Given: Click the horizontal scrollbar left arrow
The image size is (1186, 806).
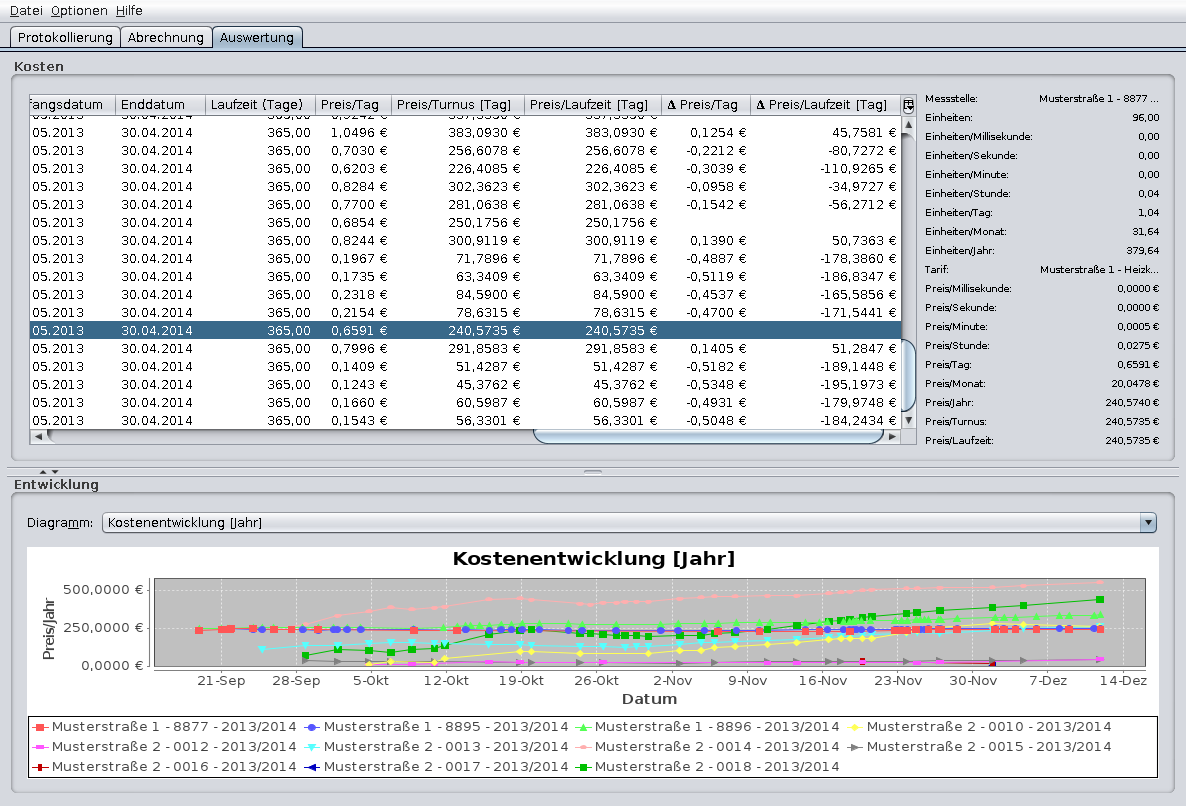Looking at the screenshot, I should point(37,436).
